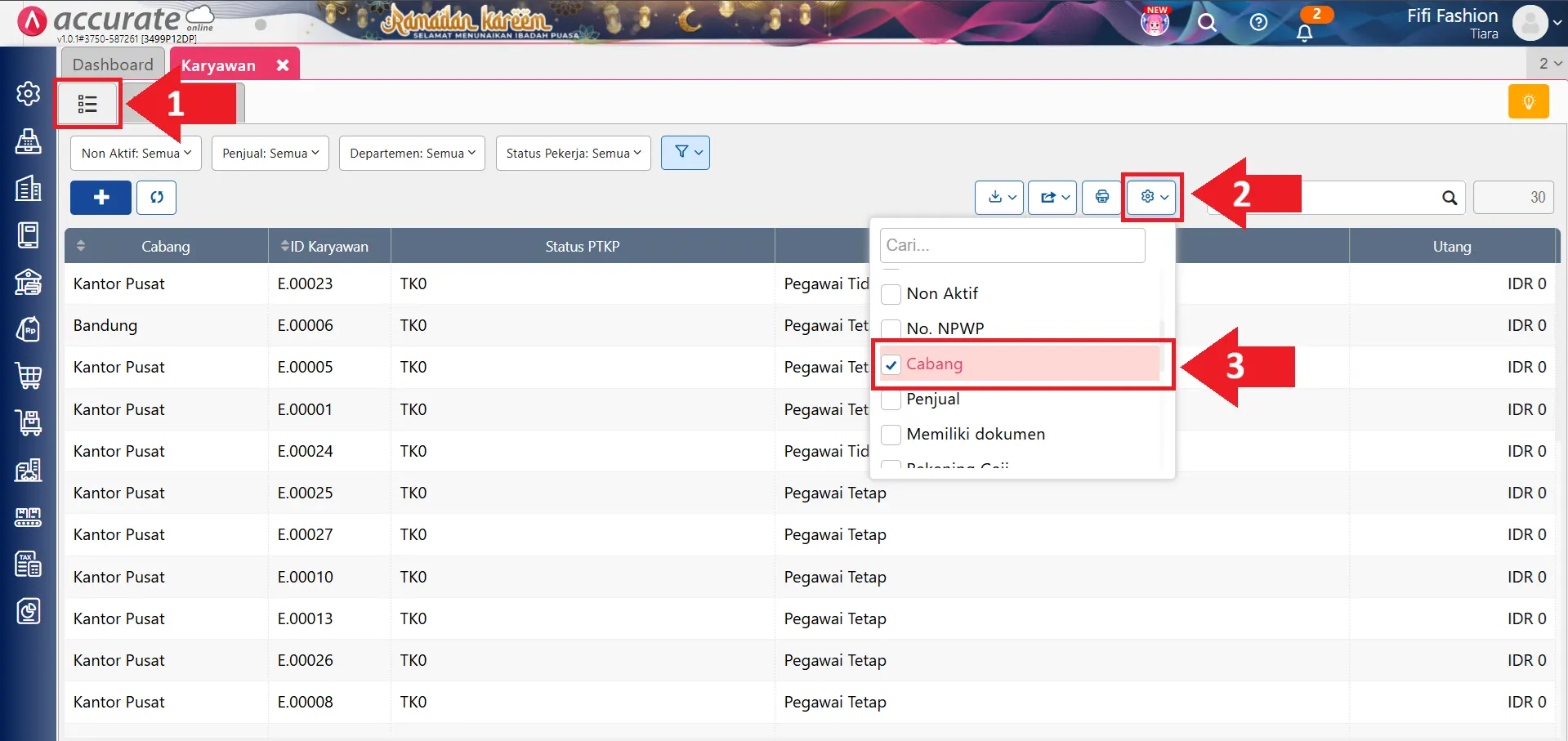Click the help question mark icon
This screenshot has width=1568, height=741.
click(1258, 22)
